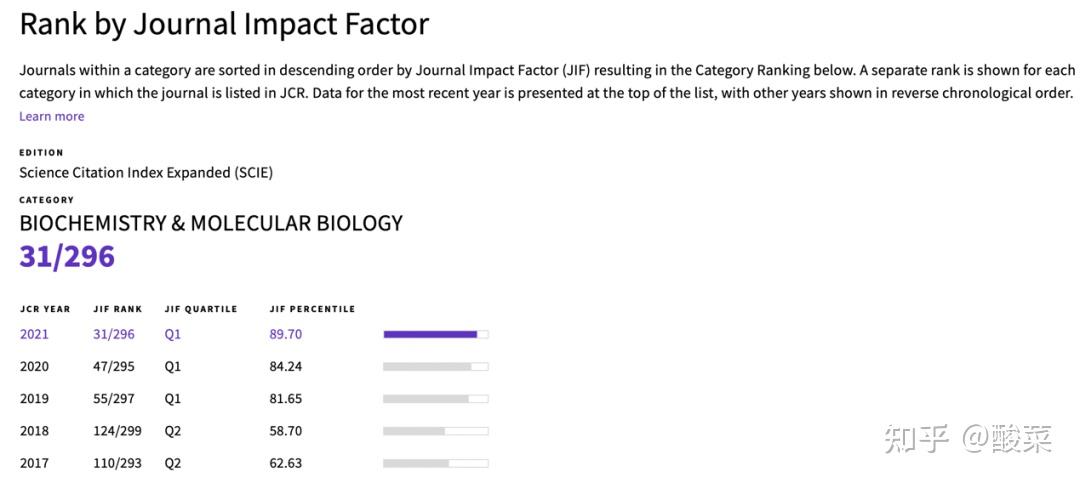Screen dimensions: 1080x483
Task: Click the large 31/296 category rank
Action: (x=67, y=257)
